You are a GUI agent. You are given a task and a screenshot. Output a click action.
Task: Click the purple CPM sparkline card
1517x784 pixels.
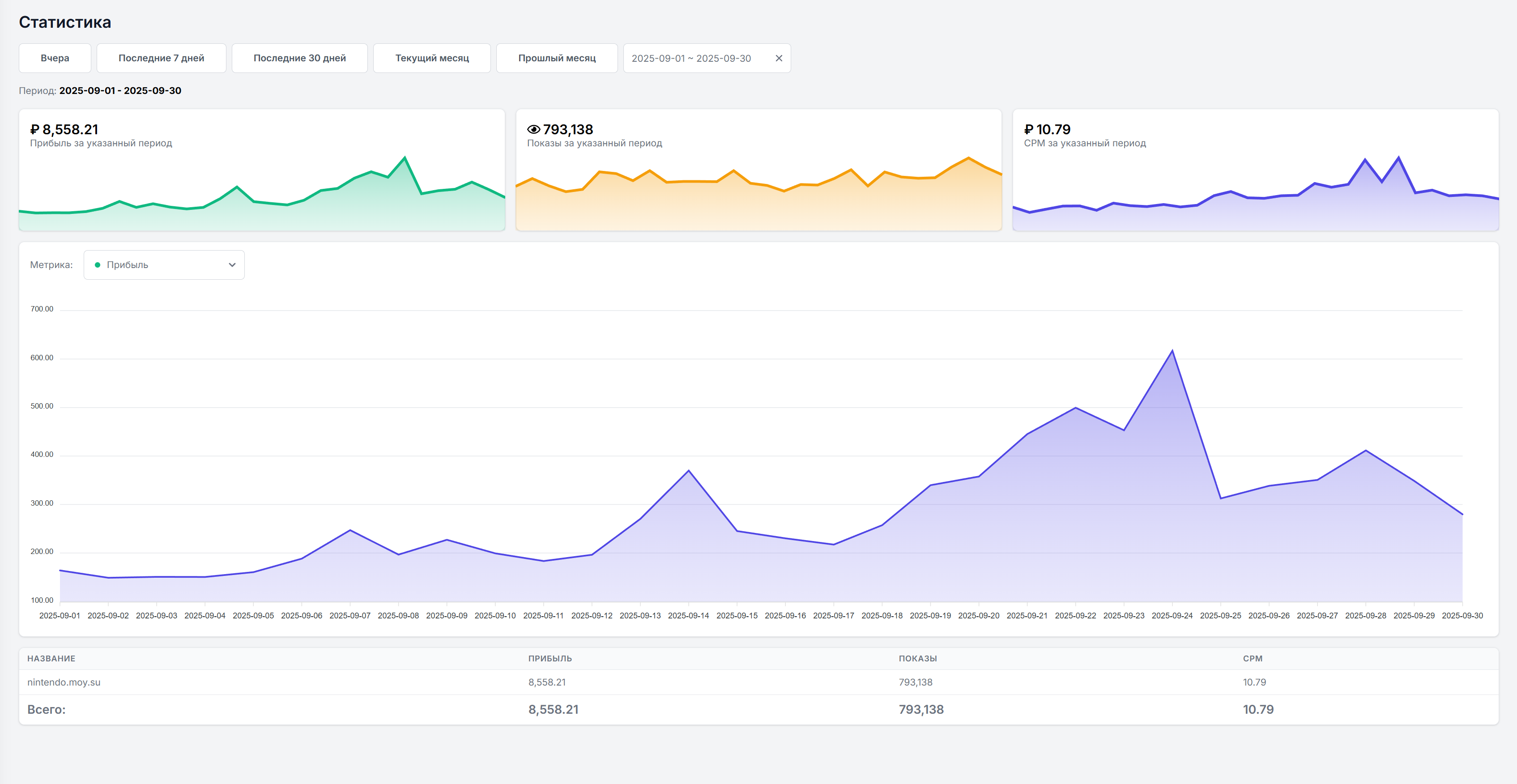coord(1255,188)
